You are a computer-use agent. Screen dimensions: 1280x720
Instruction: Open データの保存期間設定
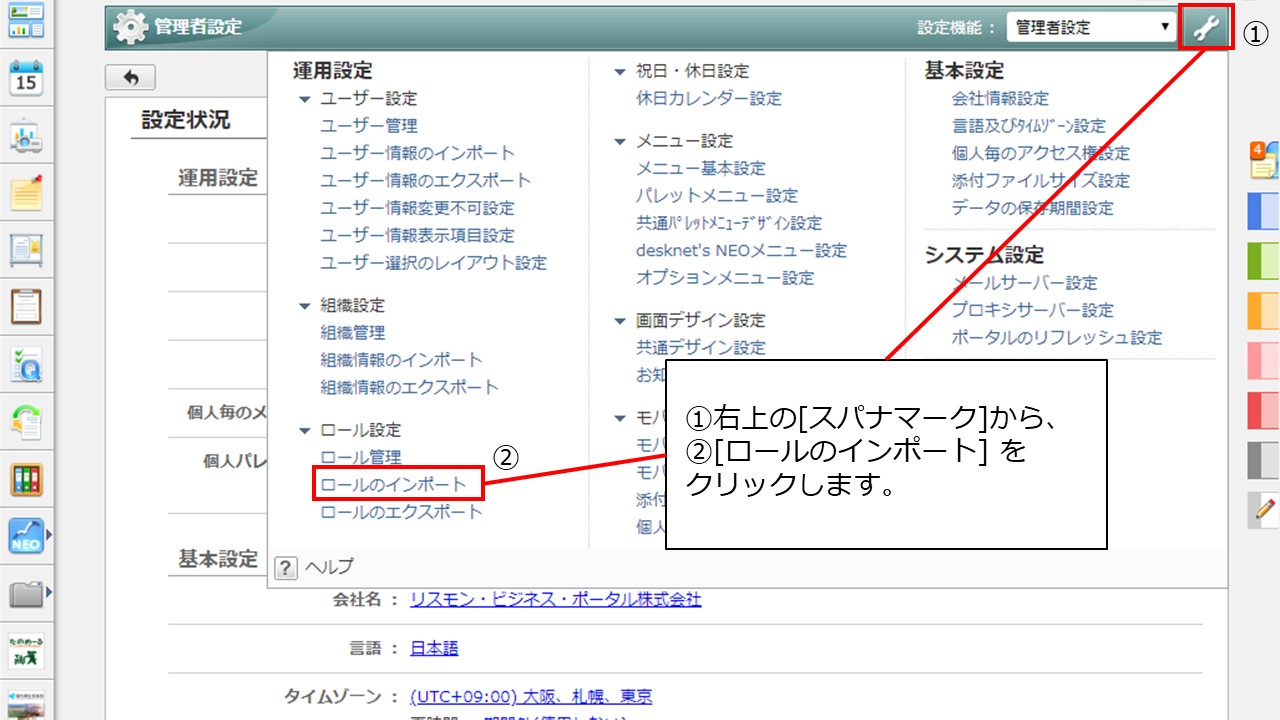coord(1033,209)
